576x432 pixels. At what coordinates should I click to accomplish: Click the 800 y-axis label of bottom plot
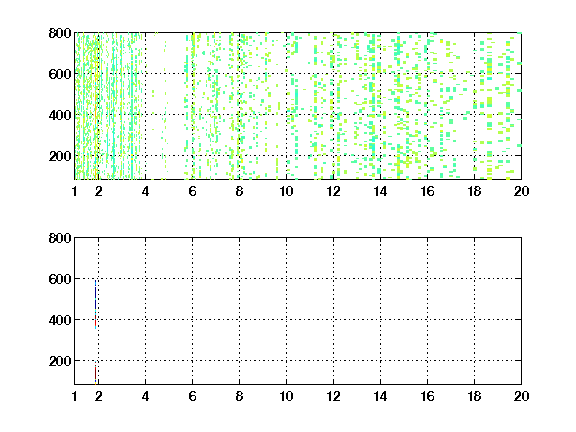(x=60, y=238)
